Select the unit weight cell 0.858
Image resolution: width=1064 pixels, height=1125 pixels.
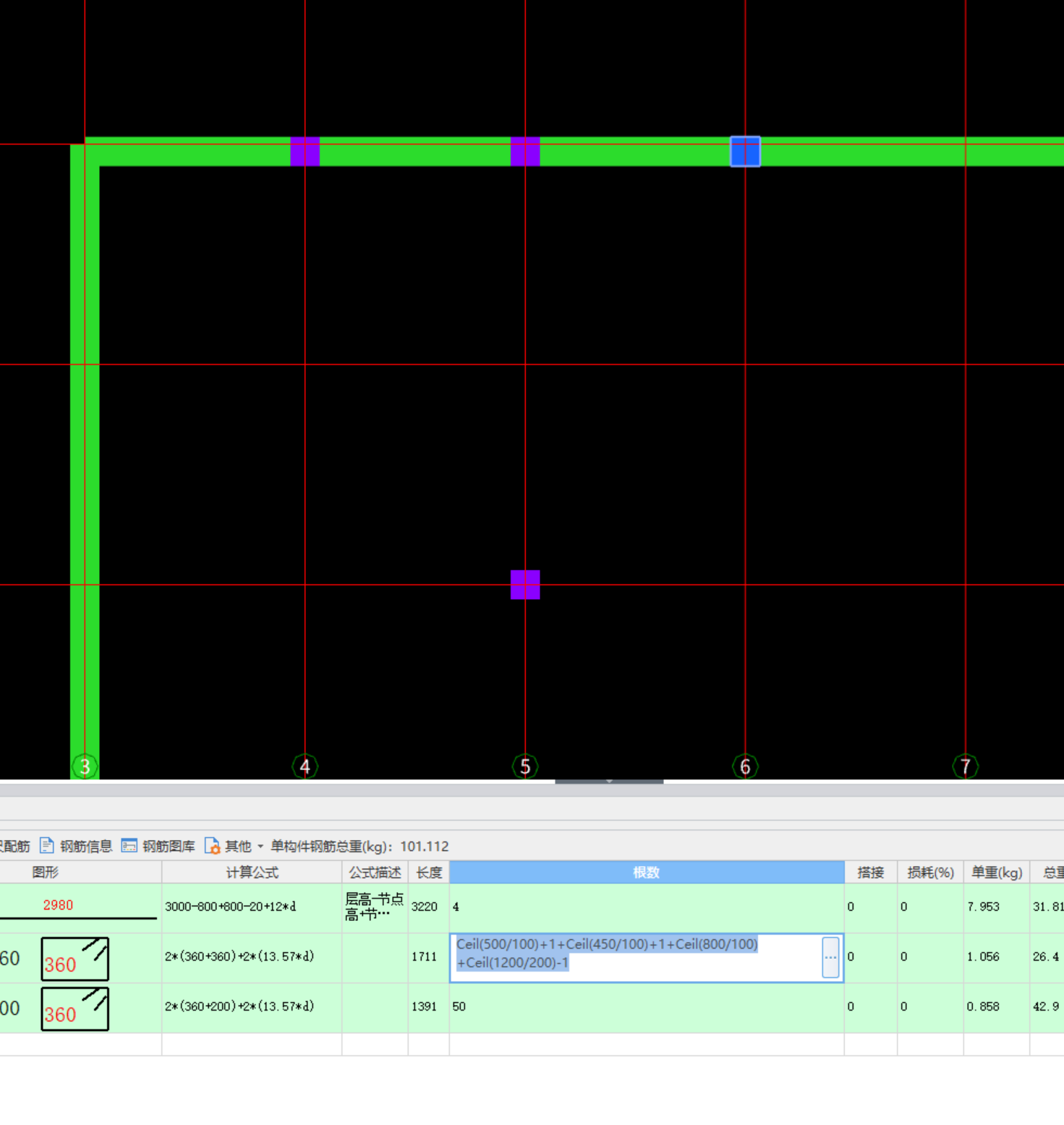[997, 1007]
